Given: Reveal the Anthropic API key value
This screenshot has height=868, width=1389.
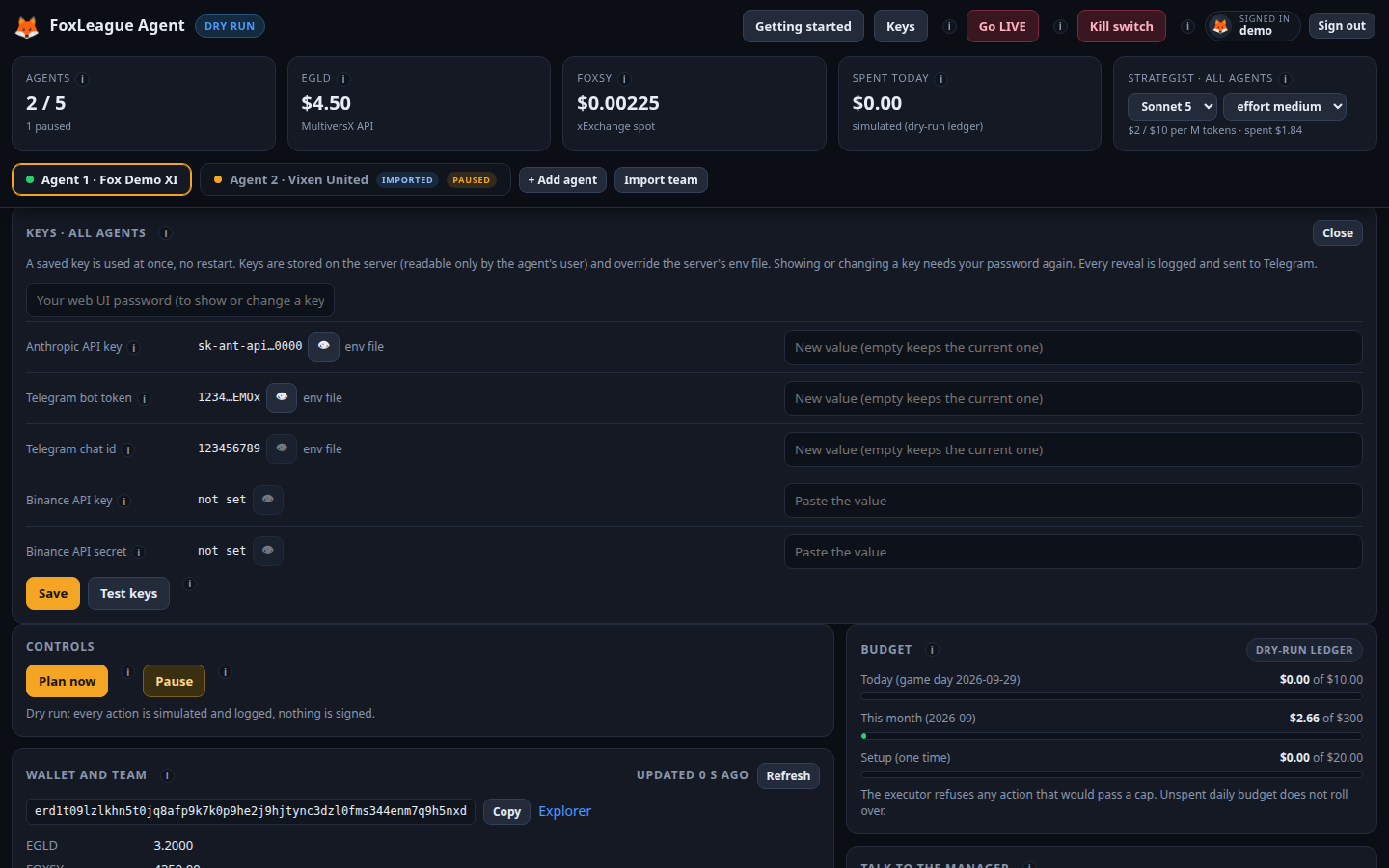Looking at the screenshot, I should [x=323, y=346].
